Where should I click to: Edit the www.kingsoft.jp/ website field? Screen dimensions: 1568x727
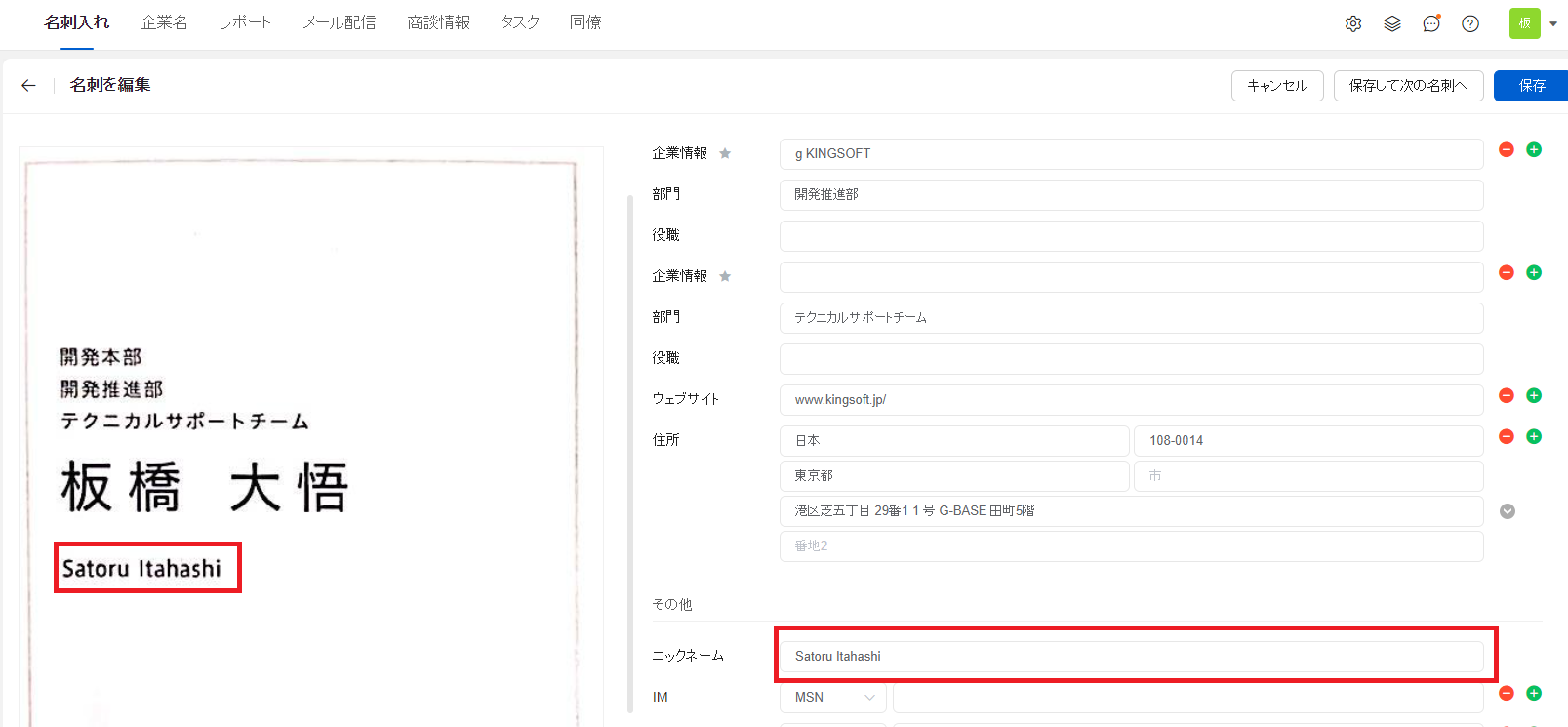1132,400
